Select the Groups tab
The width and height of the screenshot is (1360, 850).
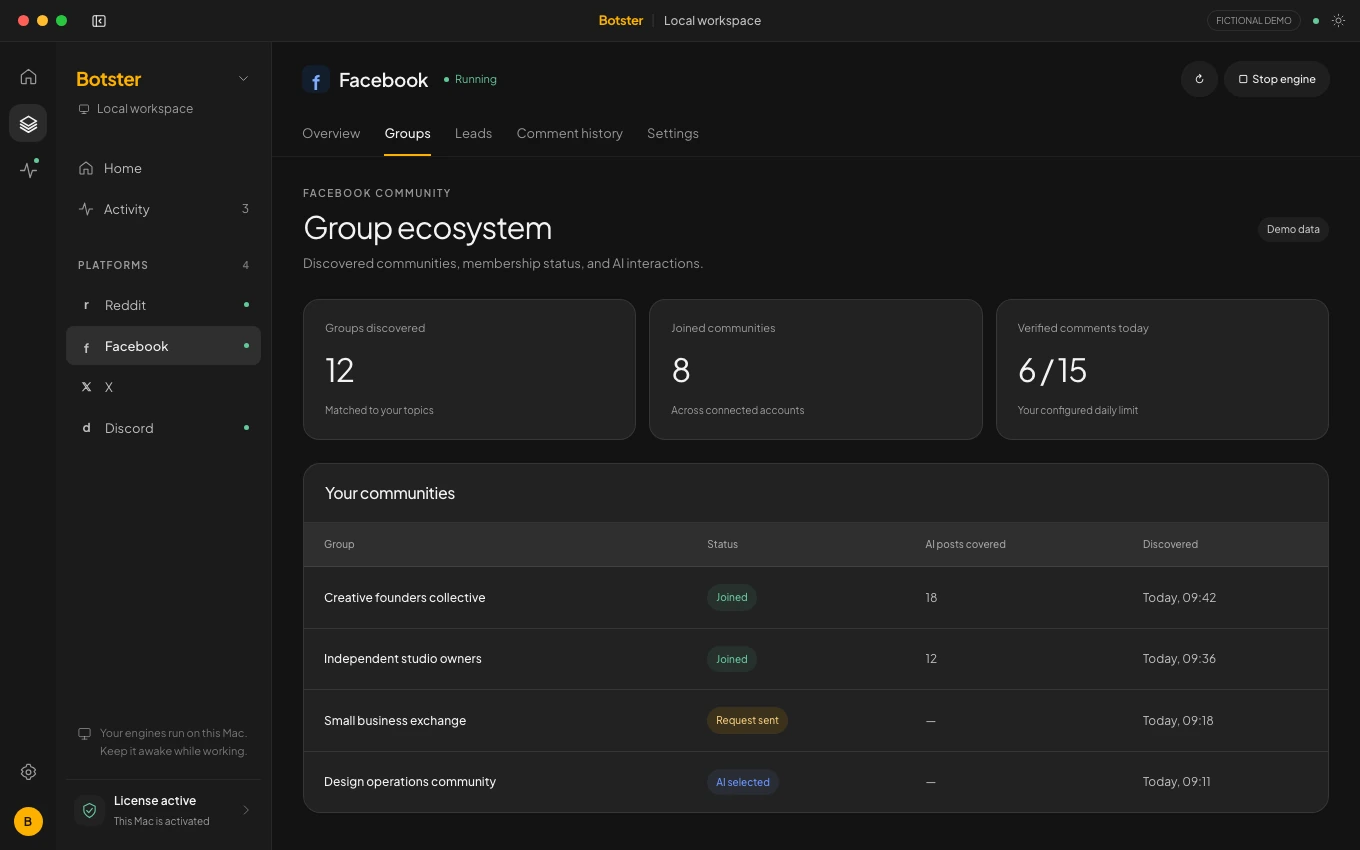pyautogui.click(x=407, y=133)
